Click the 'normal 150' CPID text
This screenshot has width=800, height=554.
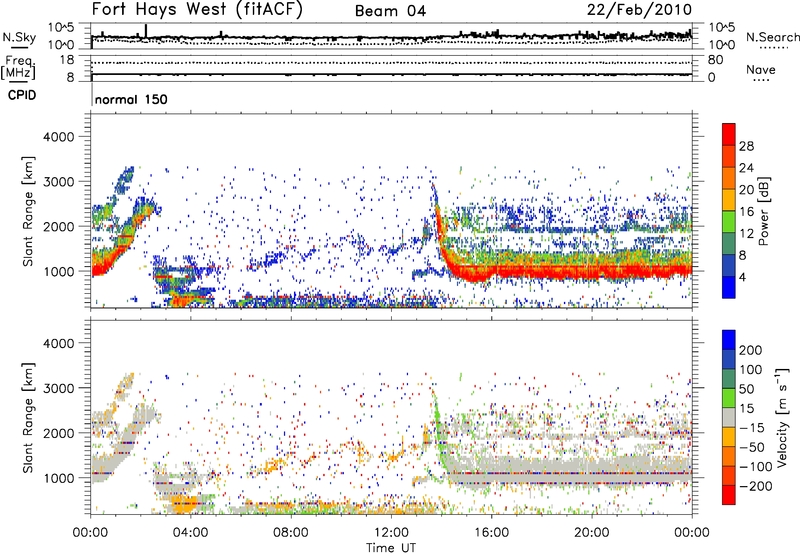131,99
